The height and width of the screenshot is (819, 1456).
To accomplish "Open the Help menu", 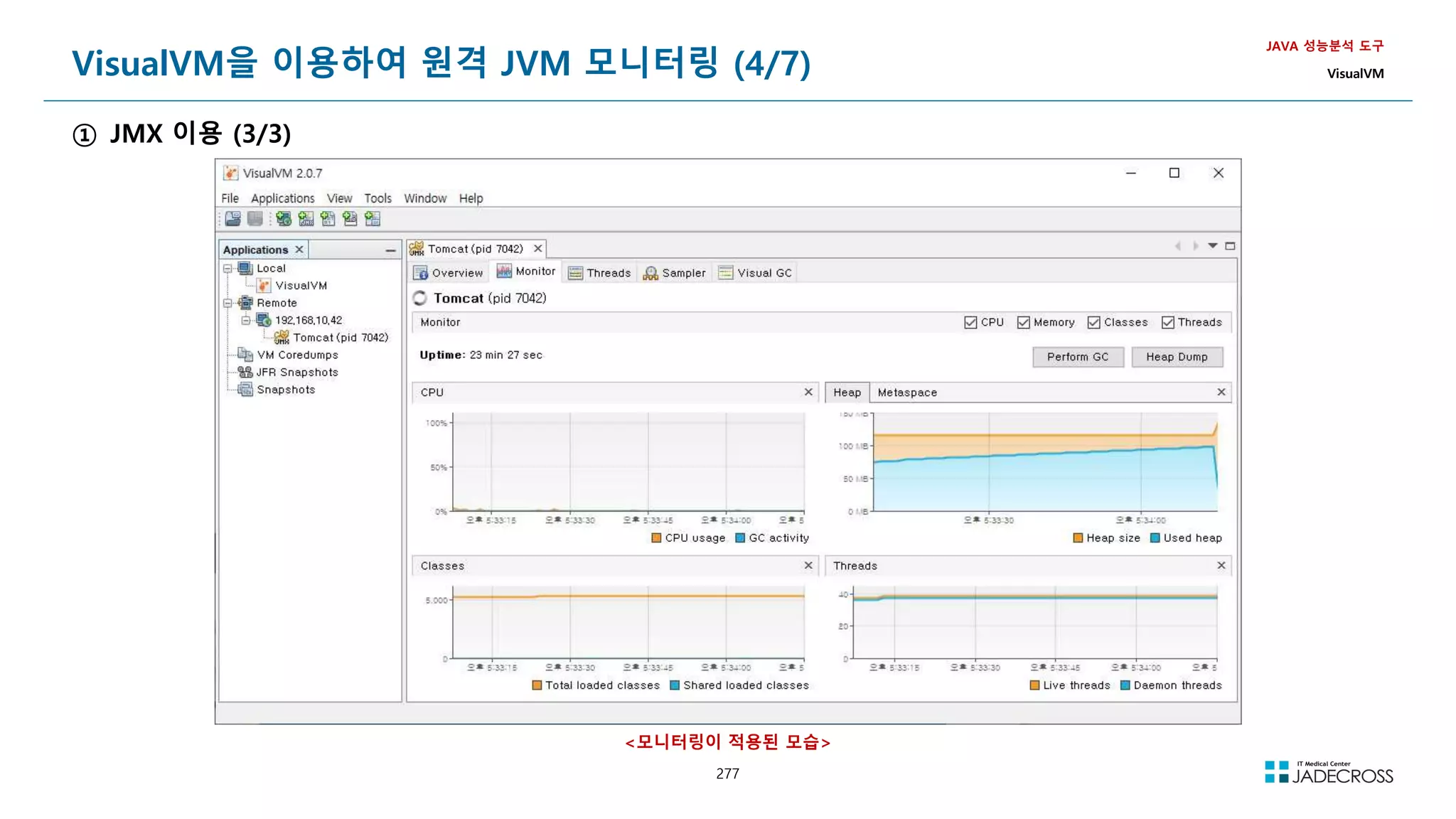I will [x=471, y=198].
